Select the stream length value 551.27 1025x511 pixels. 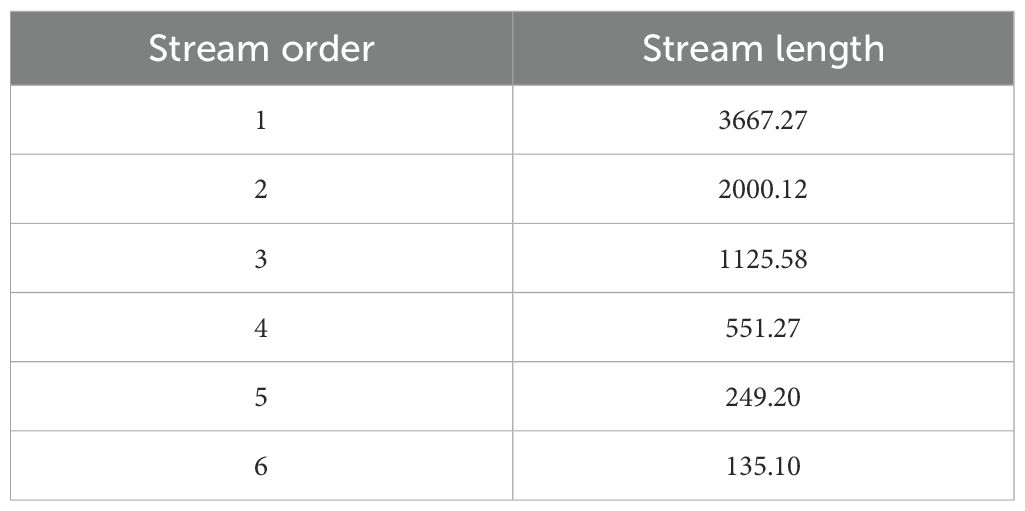763,328
